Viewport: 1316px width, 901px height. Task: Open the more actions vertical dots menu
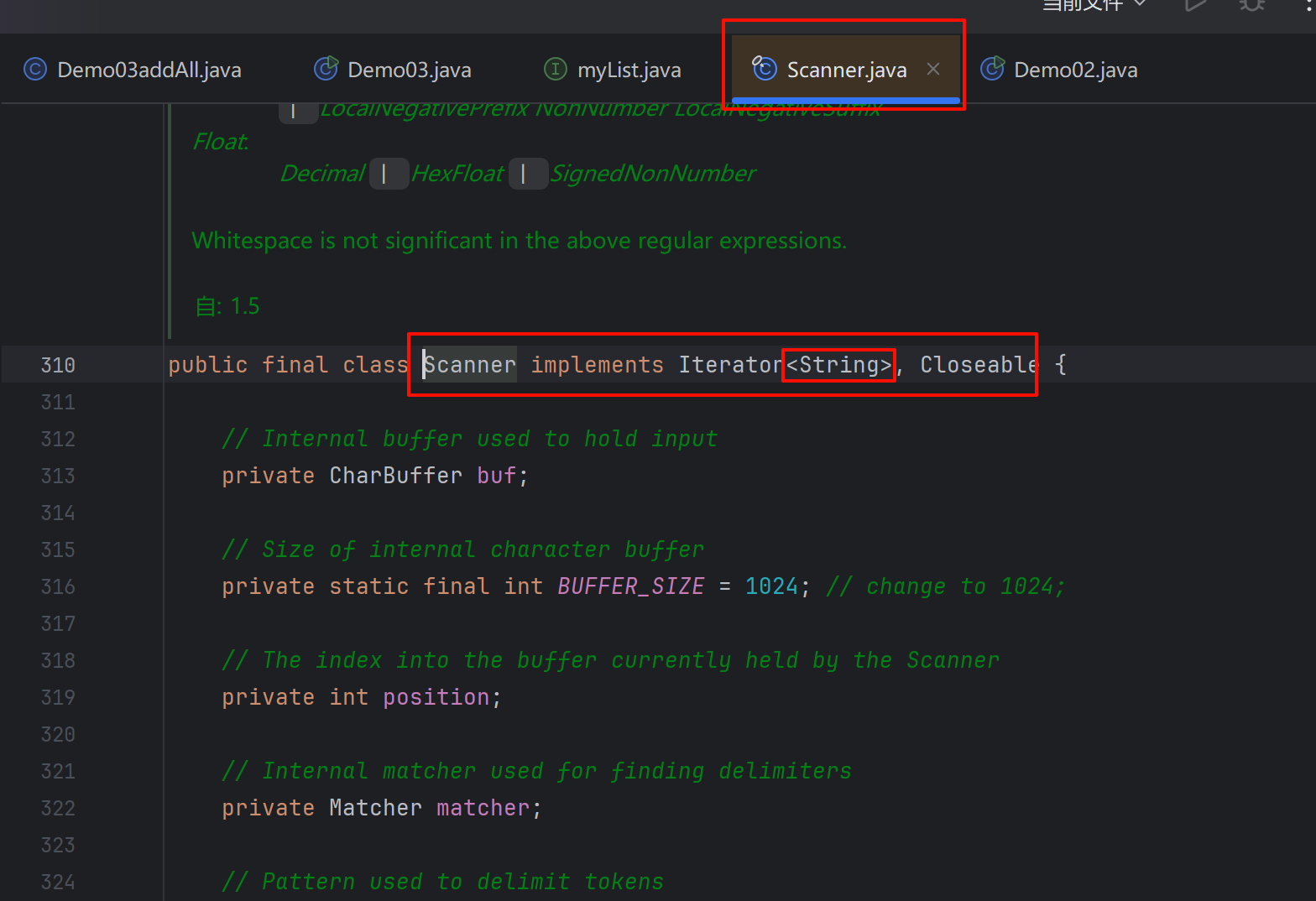[x=1308, y=5]
